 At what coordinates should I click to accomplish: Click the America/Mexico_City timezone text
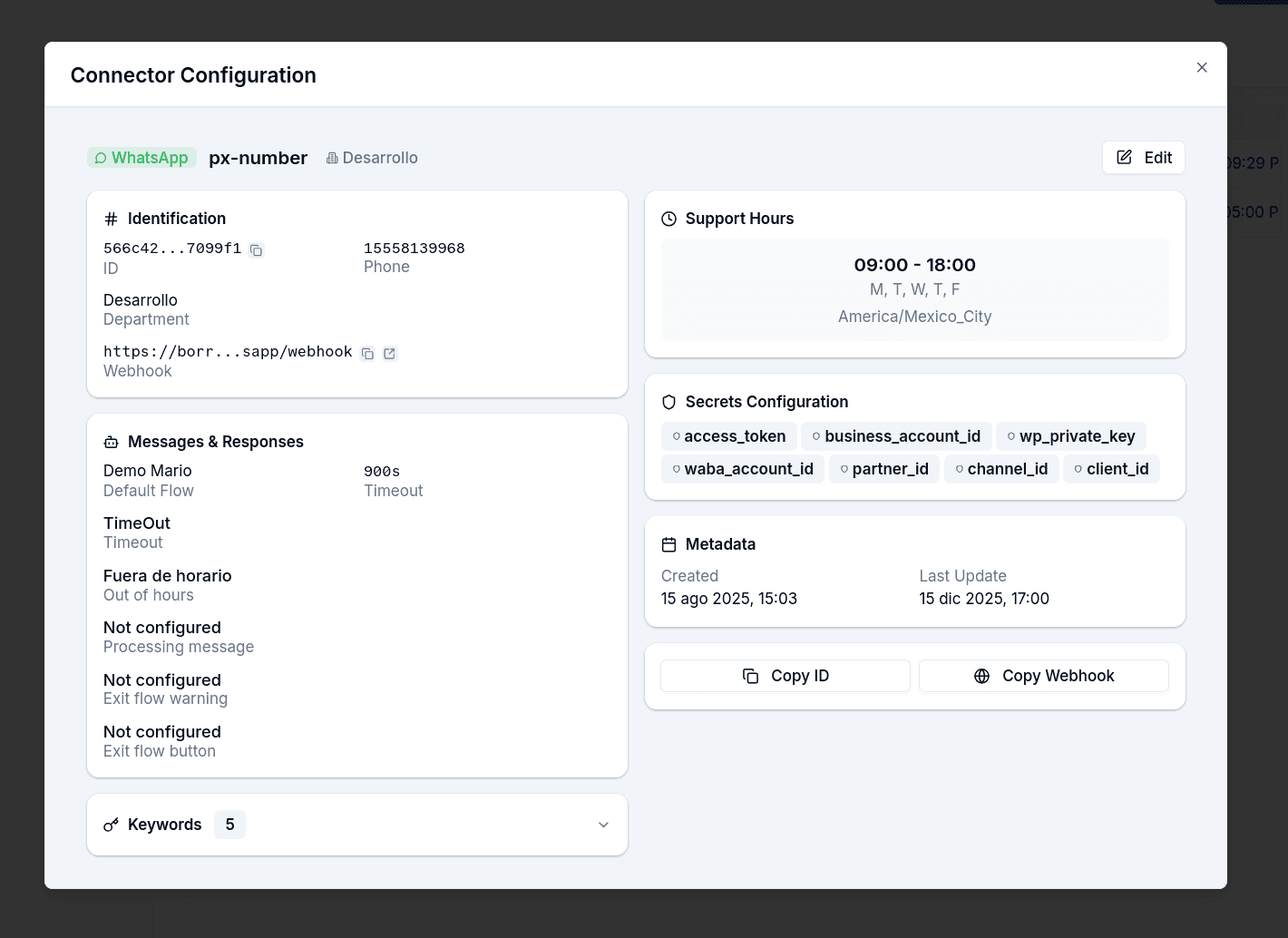[x=915, y=317]
